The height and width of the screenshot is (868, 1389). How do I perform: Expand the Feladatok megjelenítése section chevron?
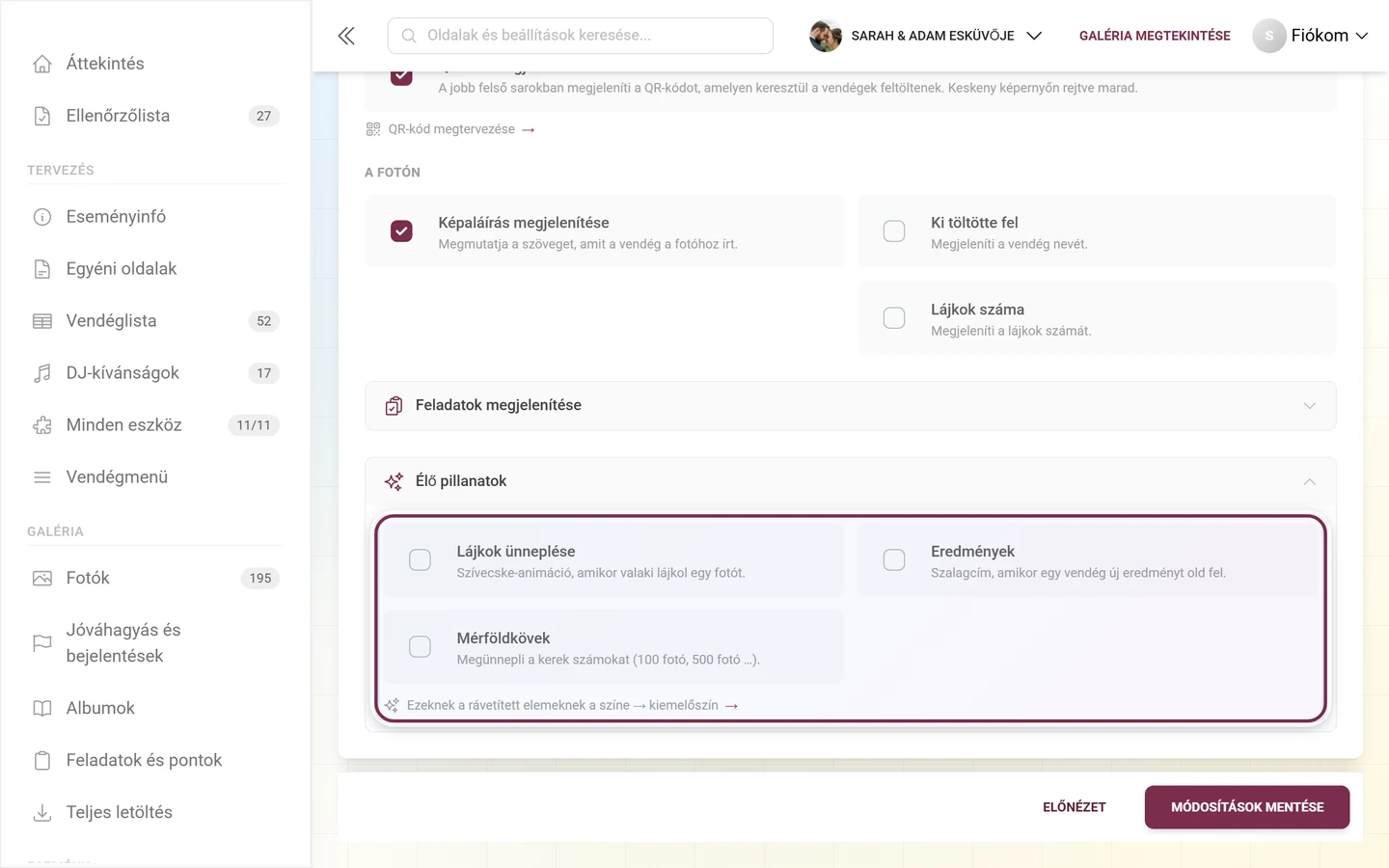click(x=1309, y=406)
